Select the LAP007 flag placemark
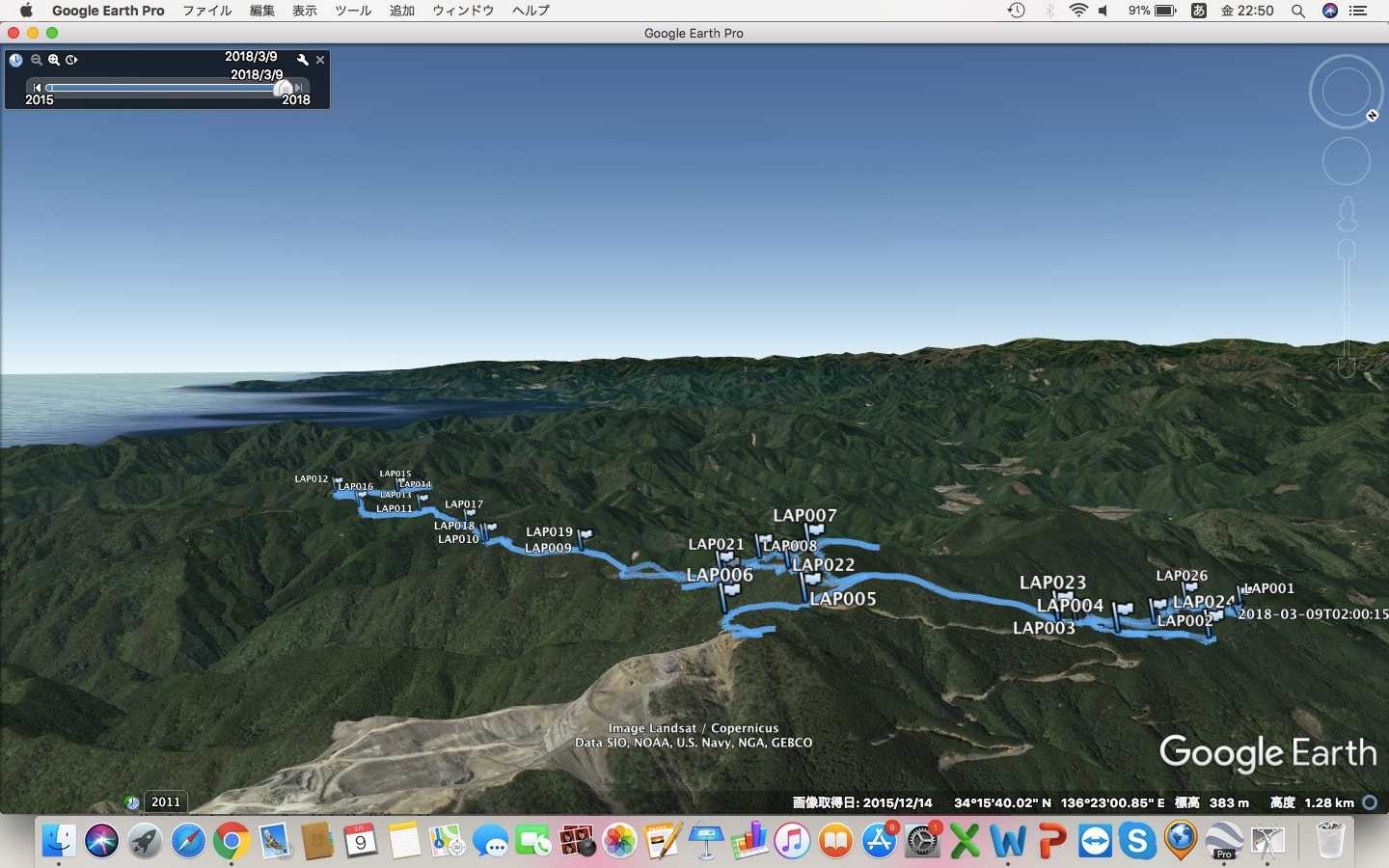Screen dimensions: 1389x868 [x=815, y=532]
